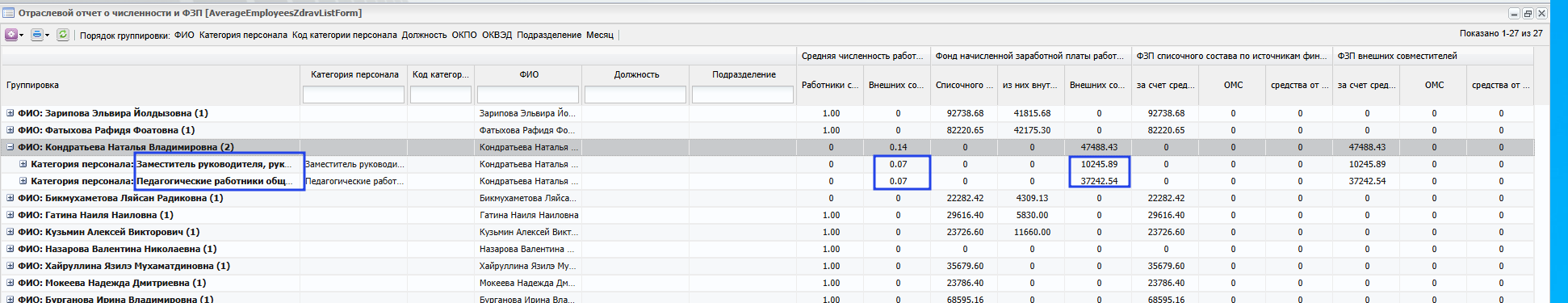Restore the report window size
1568x303 pixels.
point(1528,14)
